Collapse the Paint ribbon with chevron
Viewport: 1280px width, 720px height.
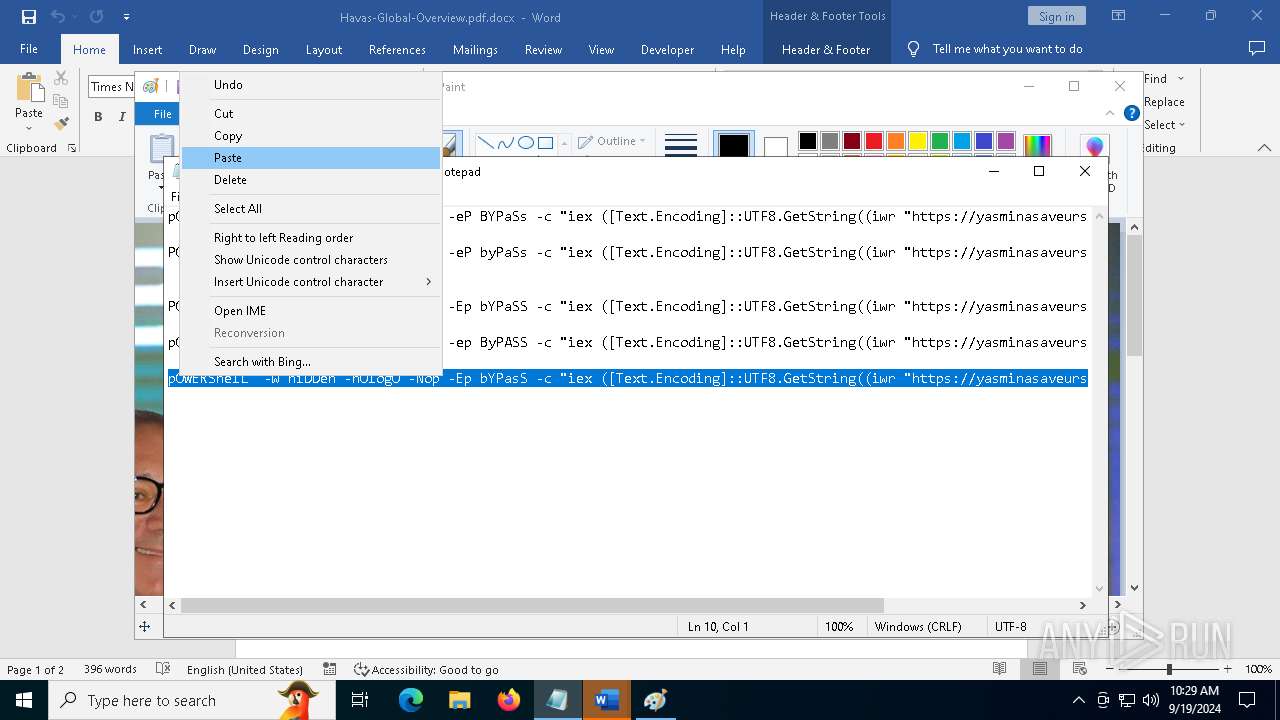point(1110,113)
